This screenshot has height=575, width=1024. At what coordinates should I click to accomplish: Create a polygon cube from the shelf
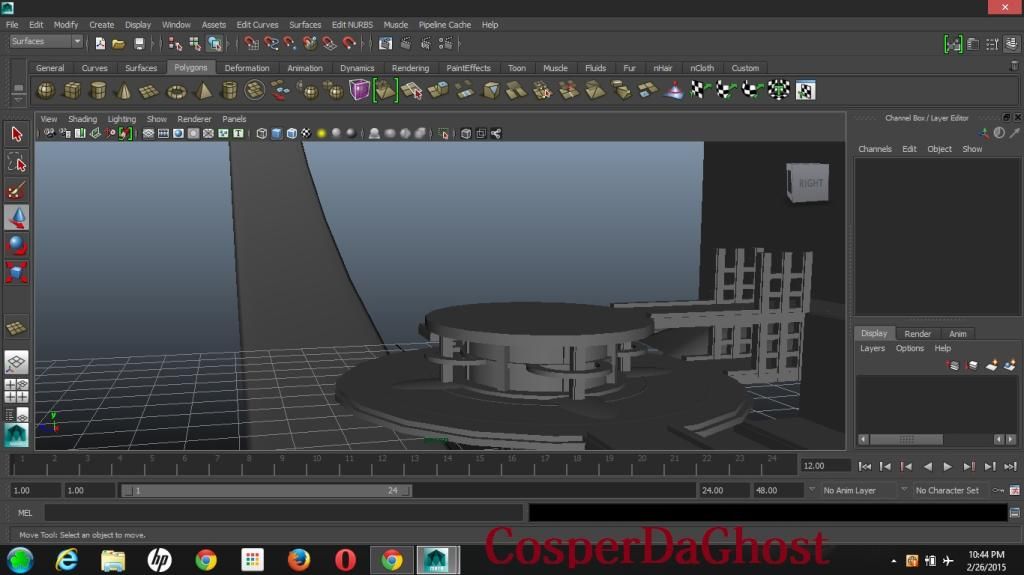(72, 91)
